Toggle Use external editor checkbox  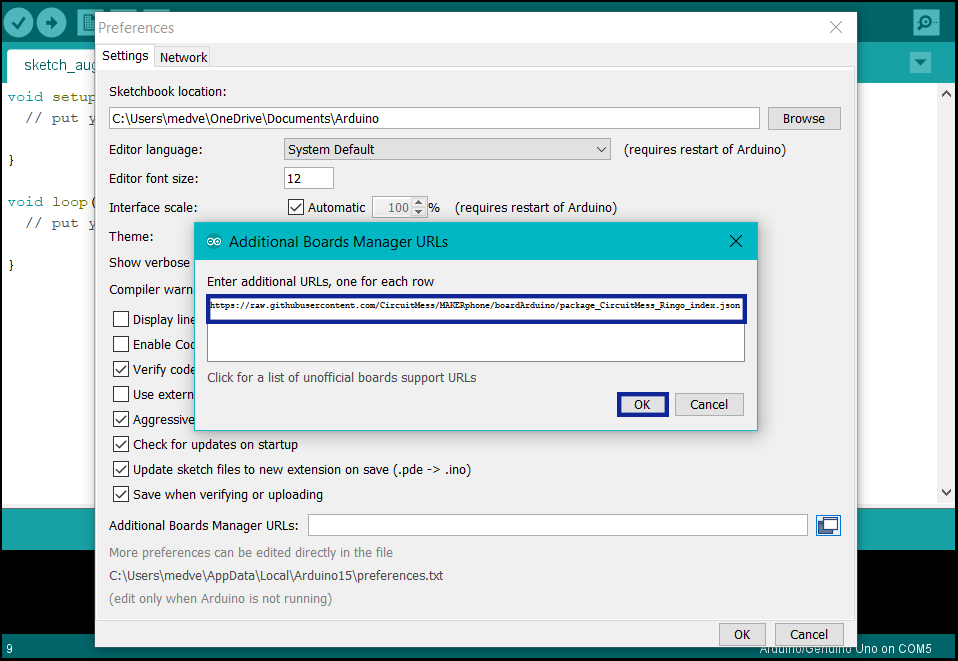(121, 395)
